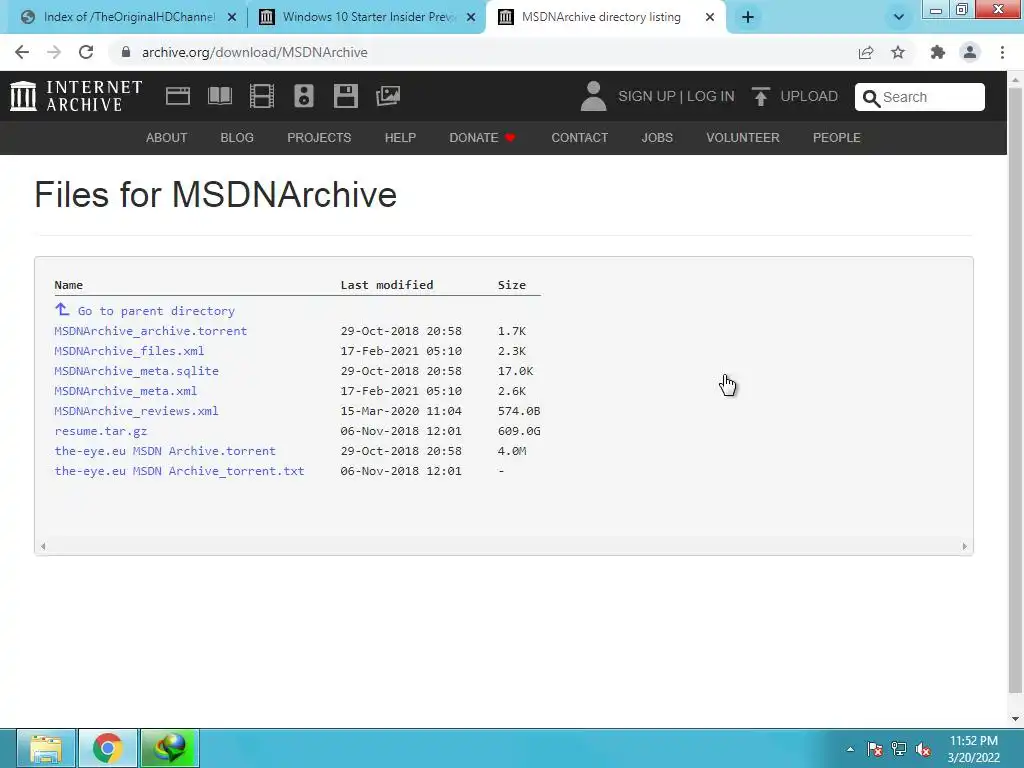
Task: Open MSDNArchive_files.xml
Action: 129,351
